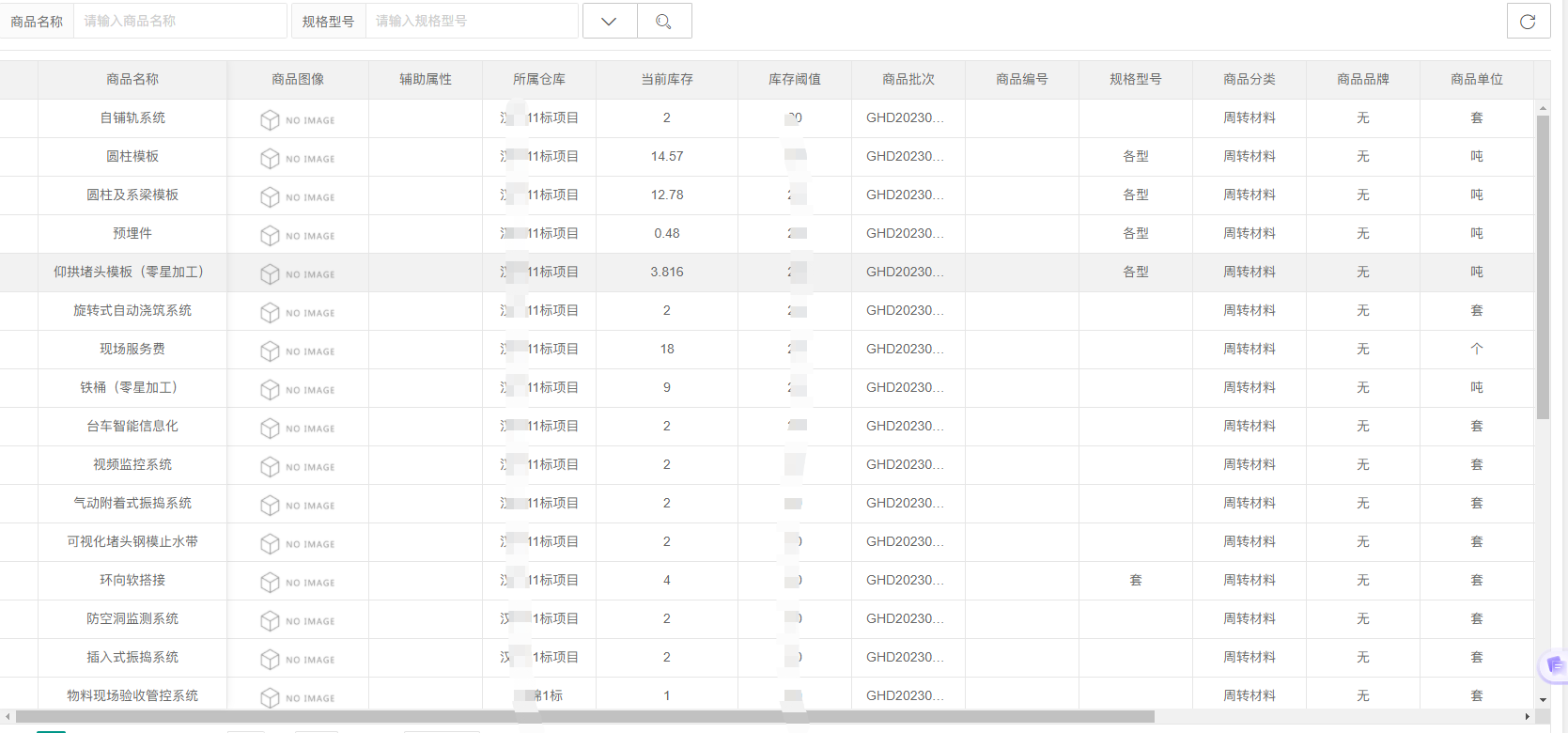Click the NO IMAGE icon for 现场服务费

tap(297, 351)
